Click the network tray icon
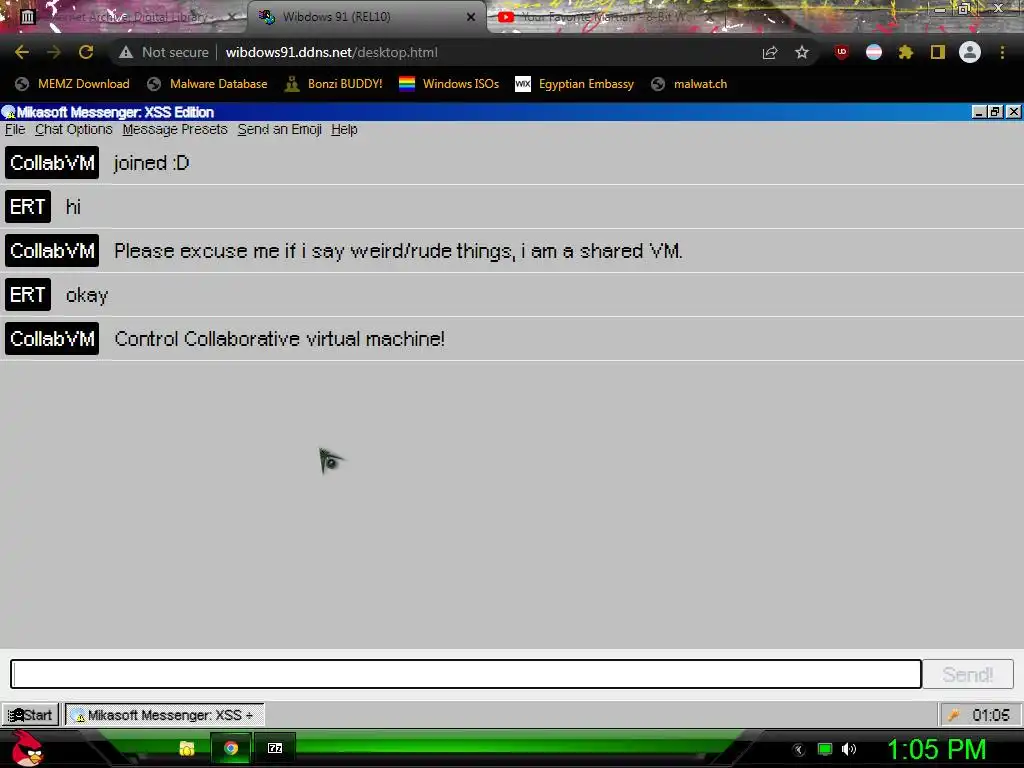 [825, 749]
